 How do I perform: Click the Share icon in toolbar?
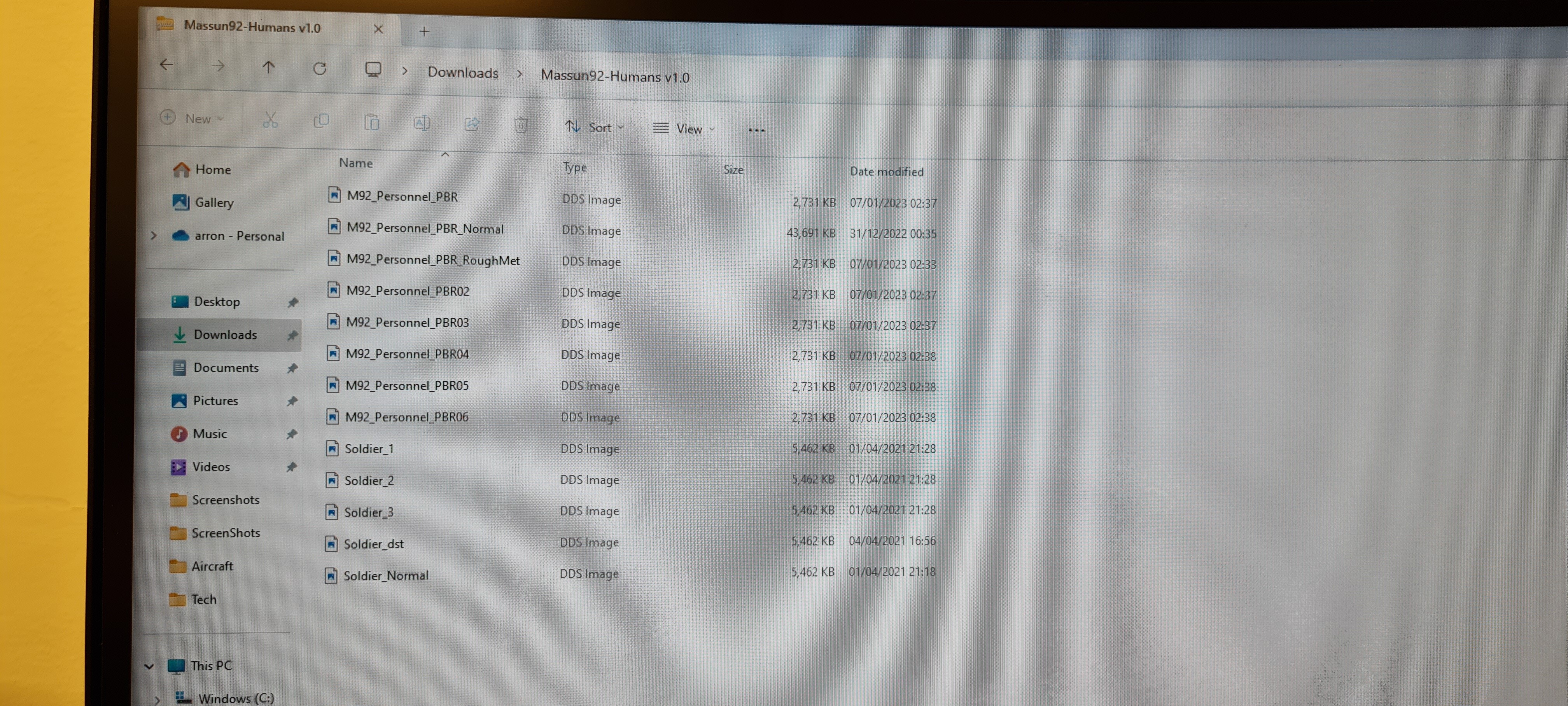(472, 124)
